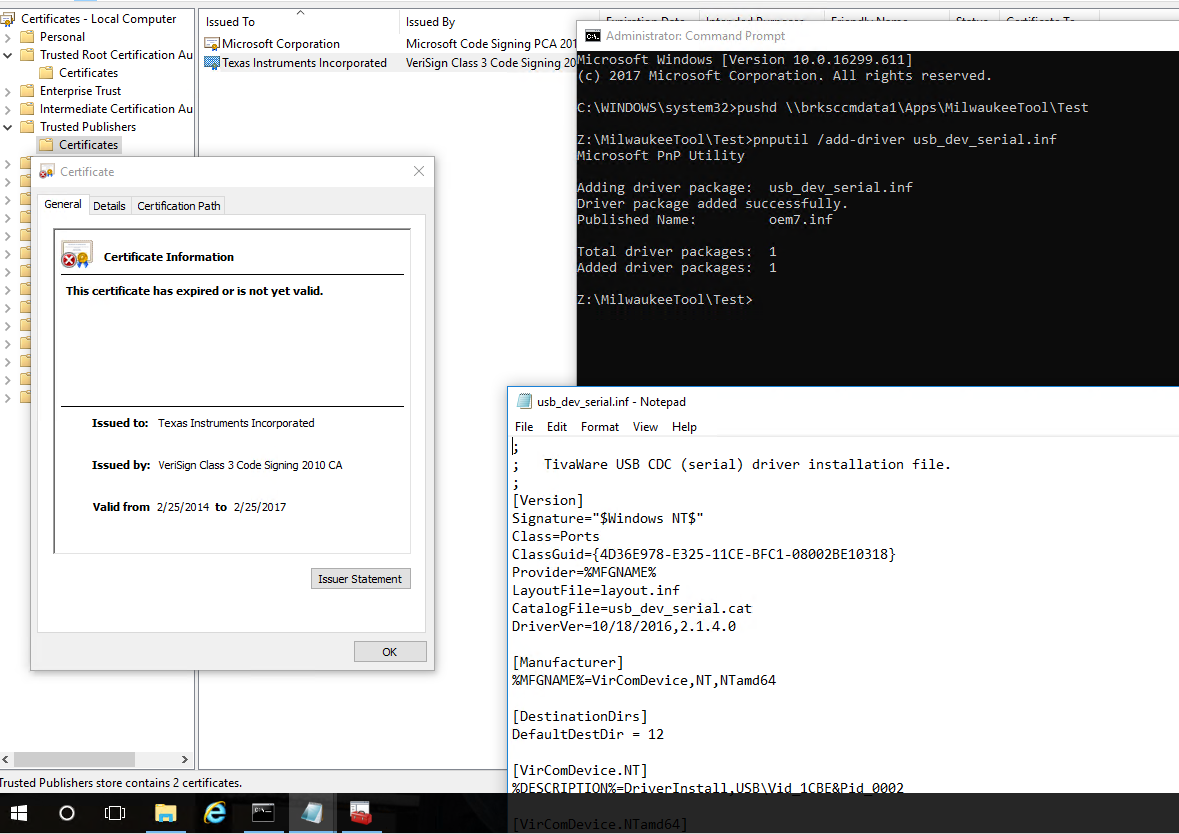Sort by Issued By column
Image resolution: width=1179 pixels, height=834 pixels.
tap(499, 22)
